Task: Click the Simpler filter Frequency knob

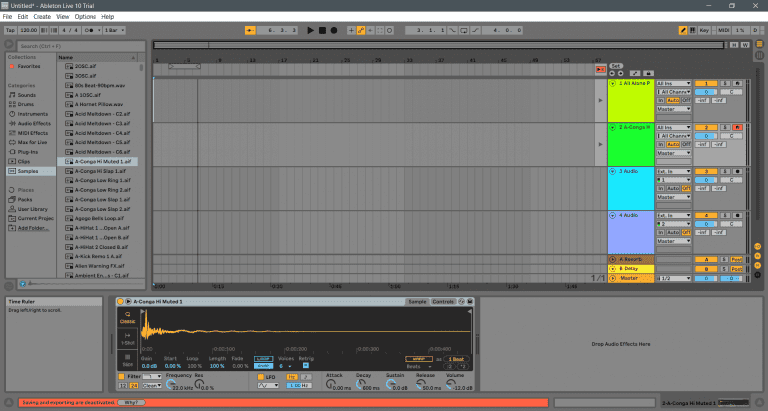Action: pyautogui.click(x=170, y=385)
